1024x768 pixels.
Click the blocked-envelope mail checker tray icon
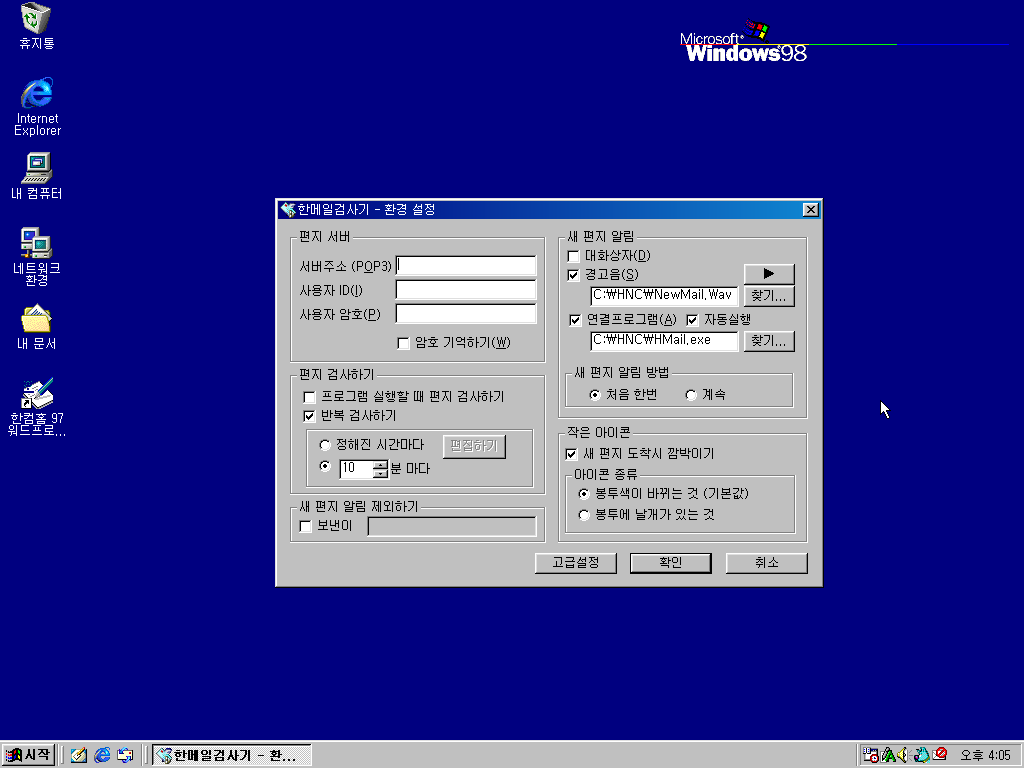(940, 754)
